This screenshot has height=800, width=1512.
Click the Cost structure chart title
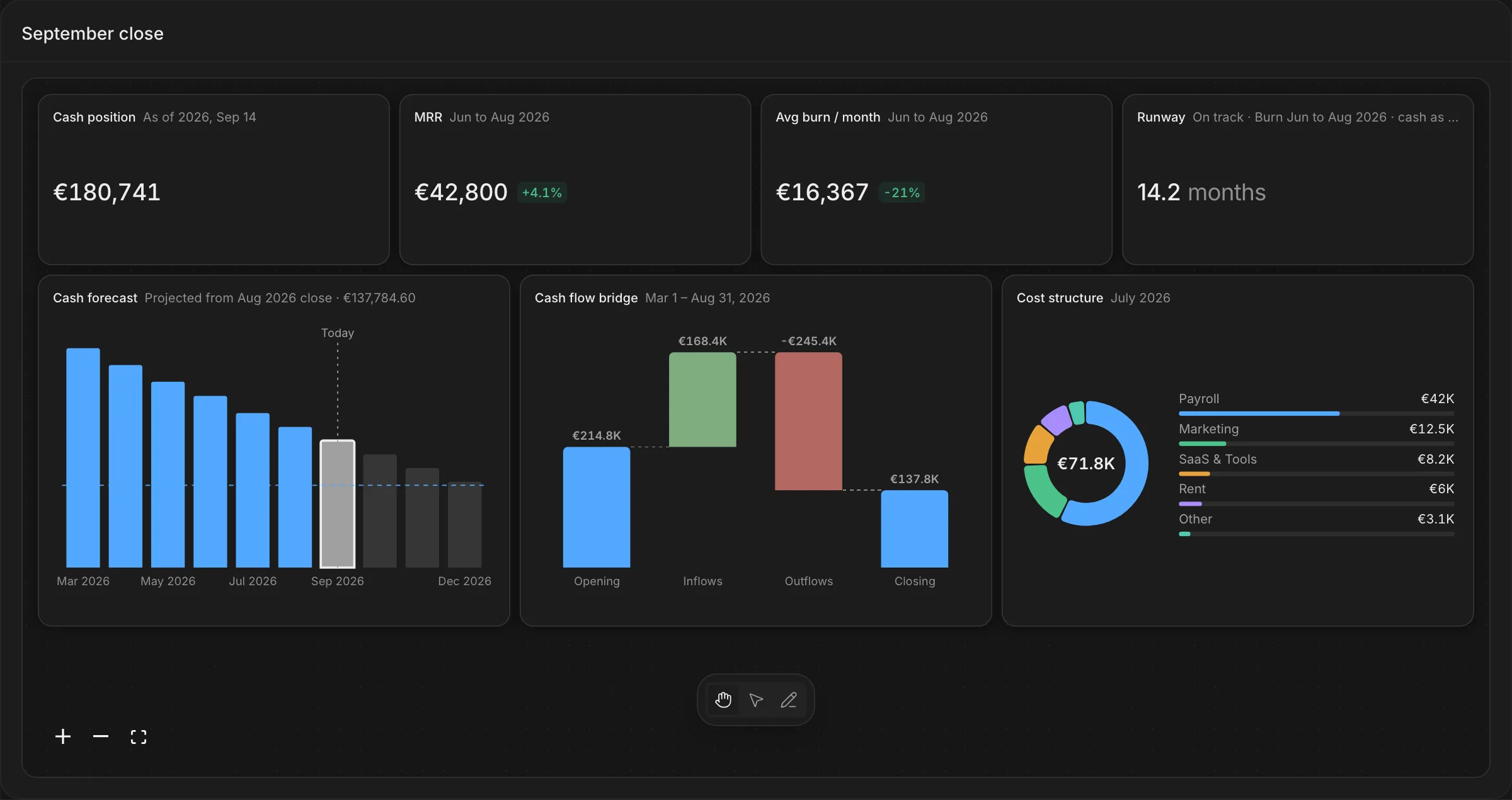point(1060,298)
